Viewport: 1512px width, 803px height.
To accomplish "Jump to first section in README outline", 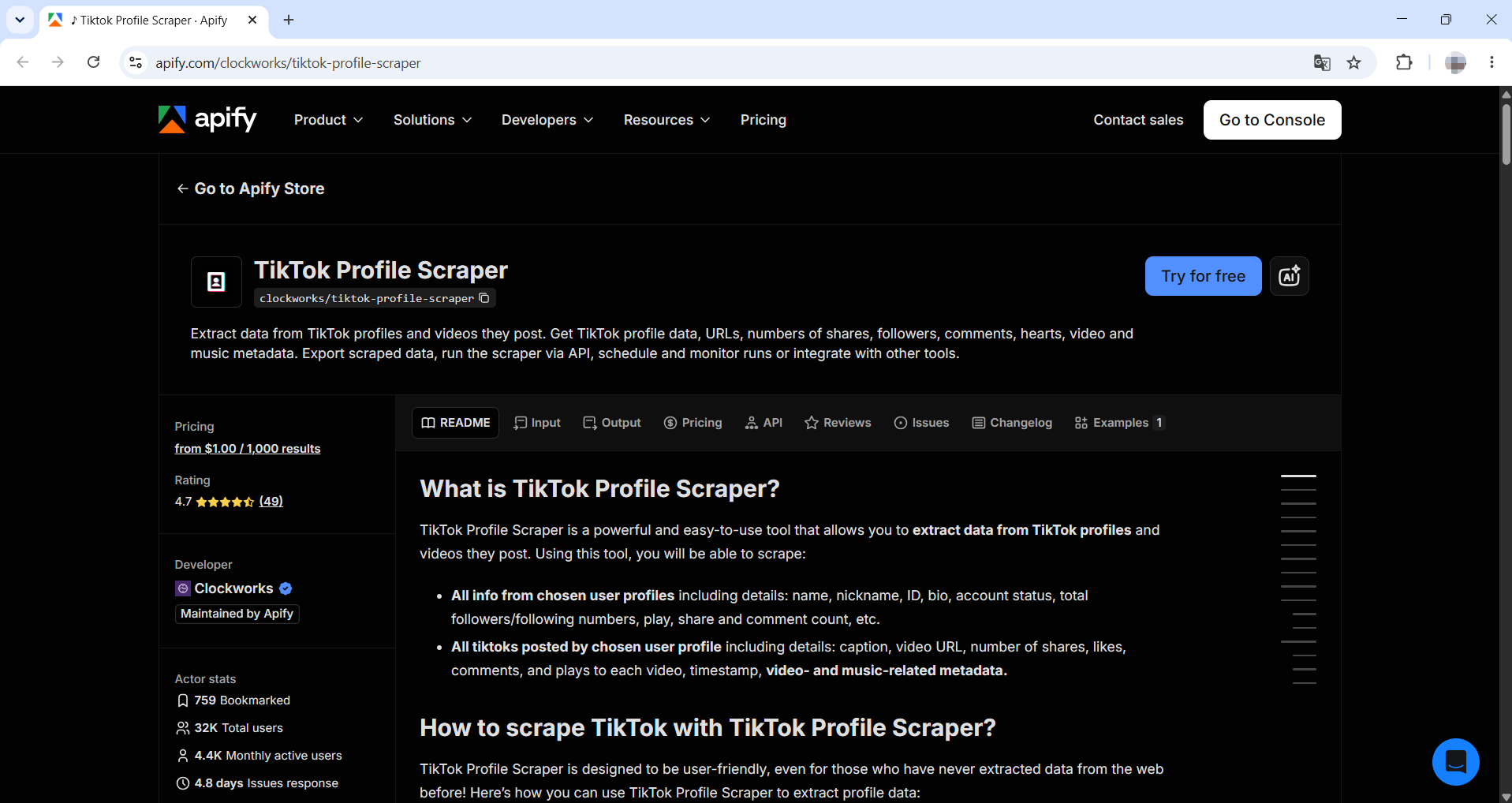I will coord(1298,476).
